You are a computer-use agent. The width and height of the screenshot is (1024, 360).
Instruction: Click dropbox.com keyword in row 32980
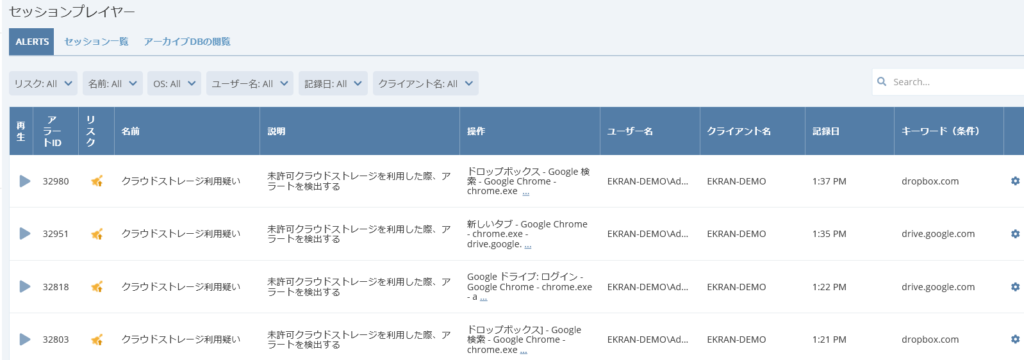coord(930,181)
